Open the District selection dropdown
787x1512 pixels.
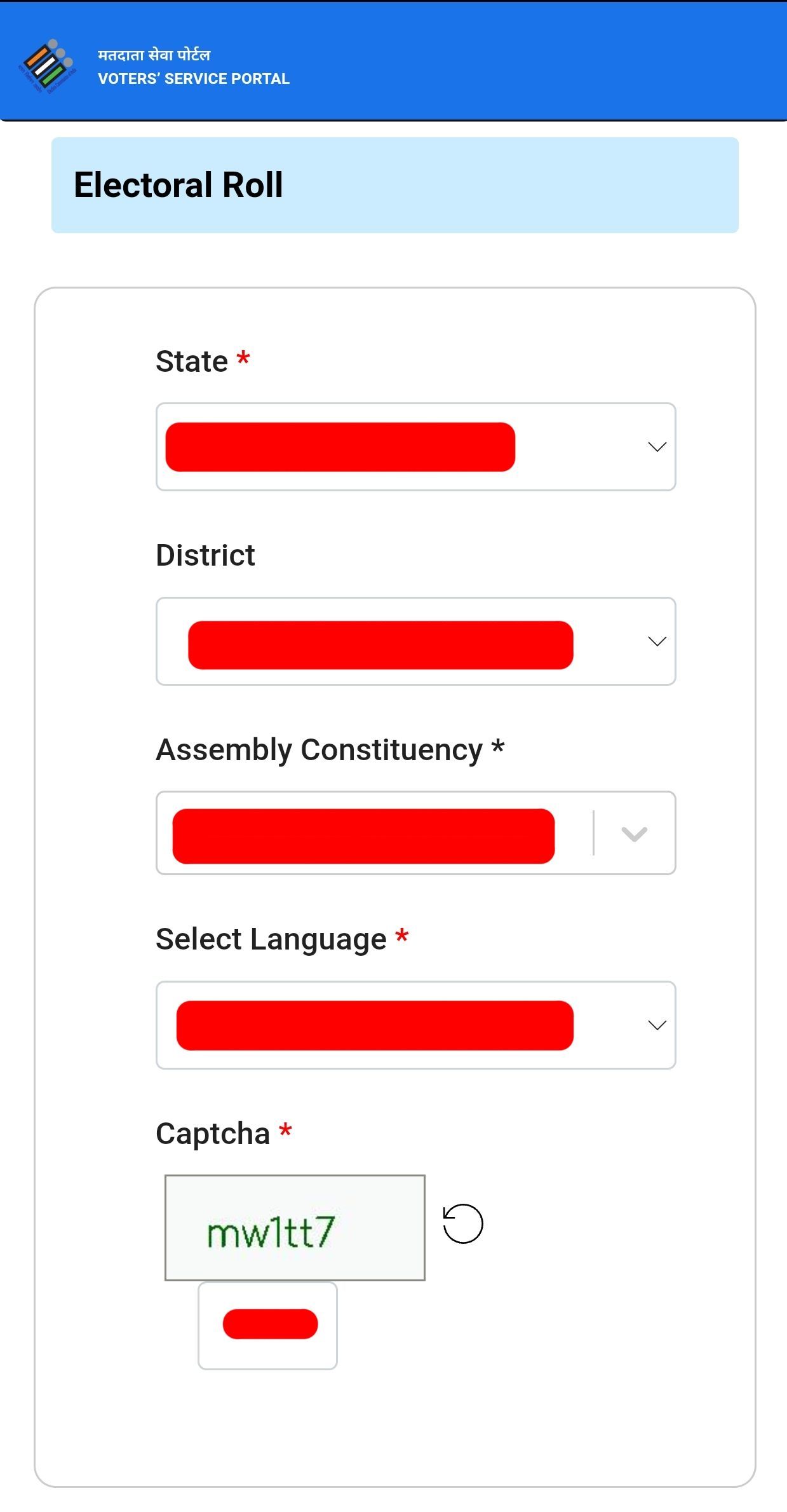tap(416, 641)
